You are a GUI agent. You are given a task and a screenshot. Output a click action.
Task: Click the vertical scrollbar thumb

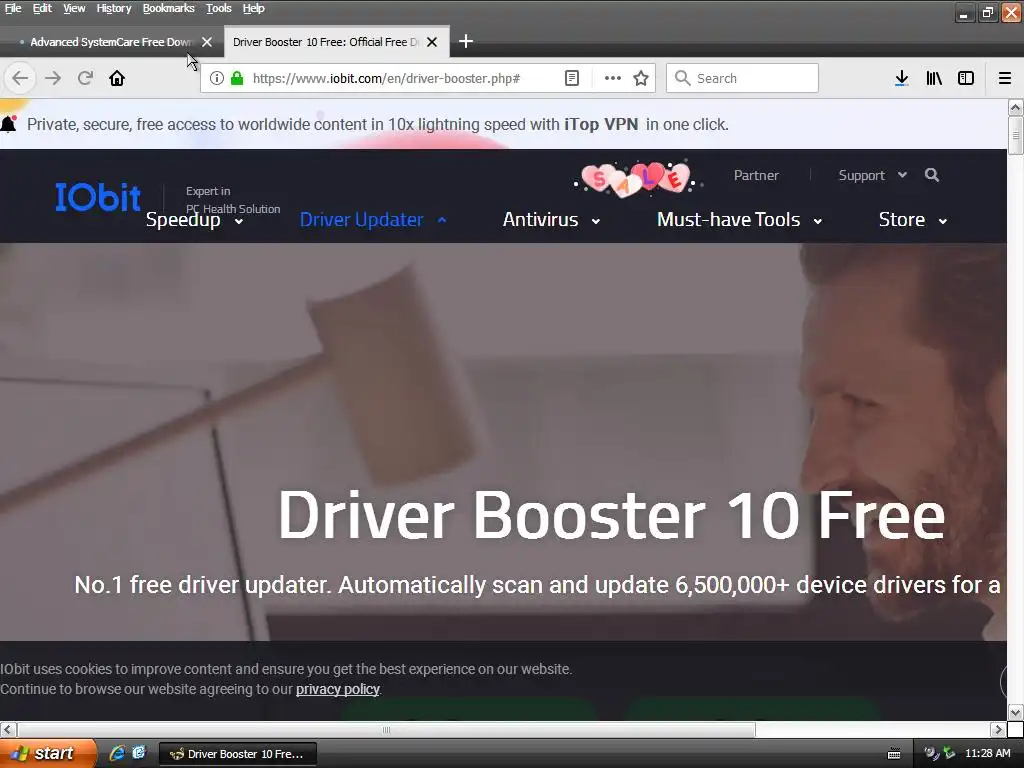click(x=1015, y=136)
